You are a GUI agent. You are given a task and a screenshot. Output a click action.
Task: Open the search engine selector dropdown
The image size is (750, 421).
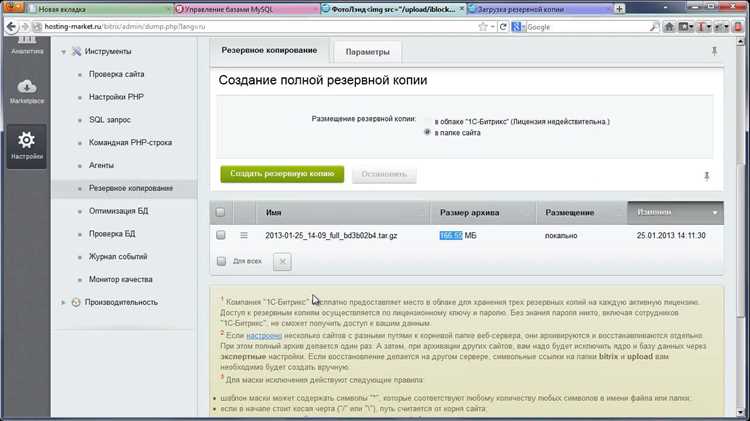click(523, 27)
